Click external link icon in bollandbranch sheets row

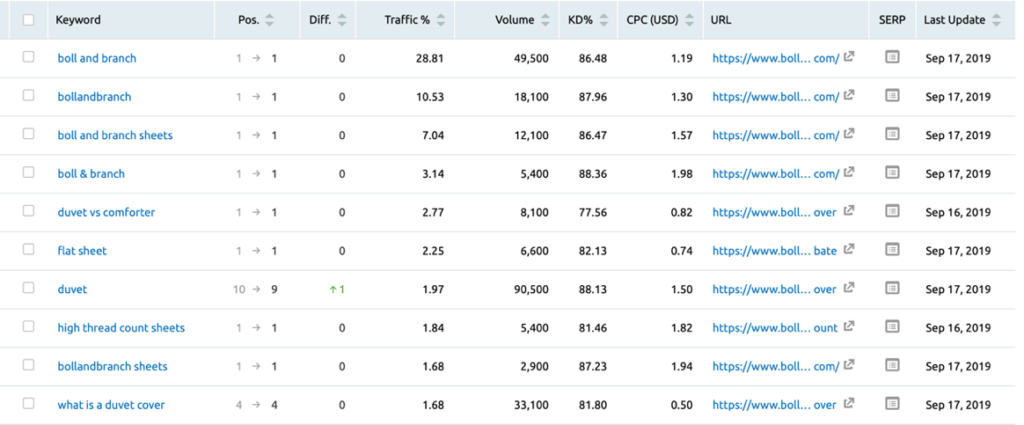point(849,365)
